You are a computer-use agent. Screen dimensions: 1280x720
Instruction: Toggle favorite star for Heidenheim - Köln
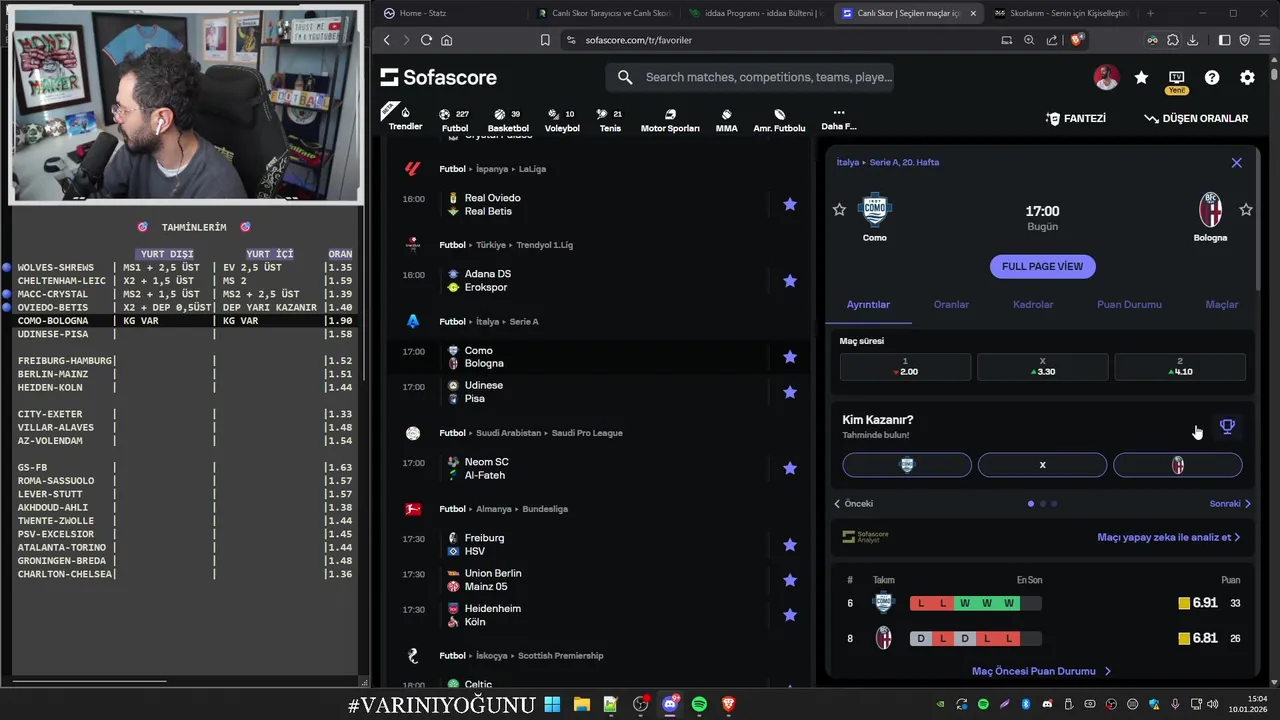pyautogui.click(x=790, y=615)
